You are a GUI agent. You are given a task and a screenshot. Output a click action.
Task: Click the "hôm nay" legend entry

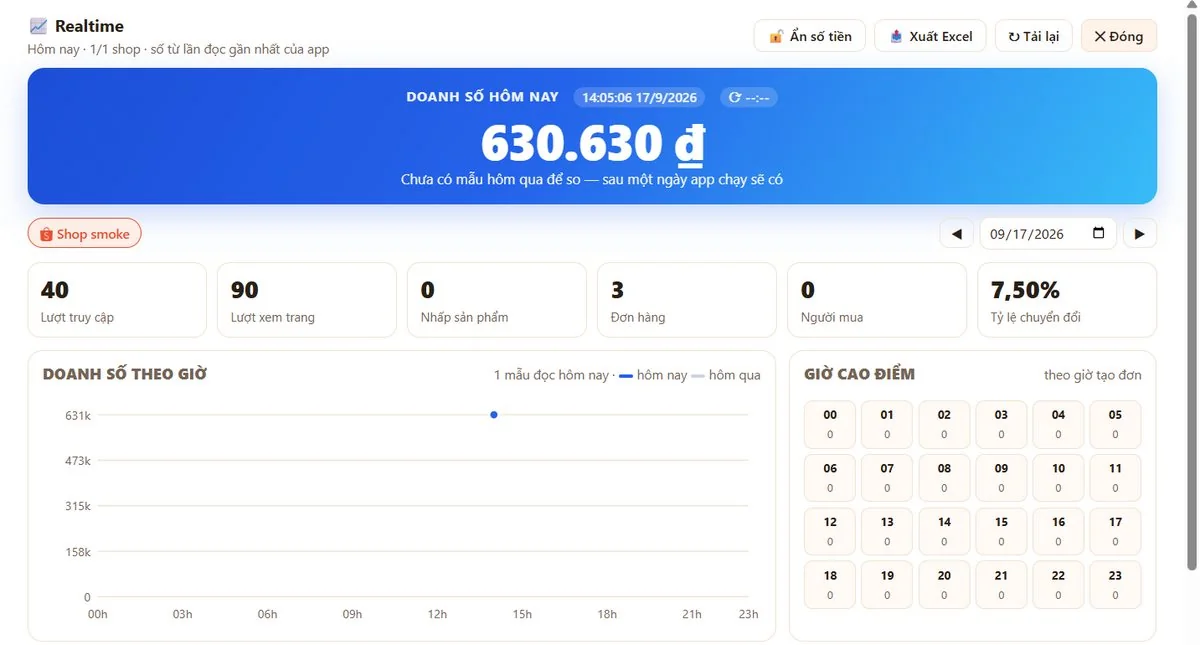(654, 375)
